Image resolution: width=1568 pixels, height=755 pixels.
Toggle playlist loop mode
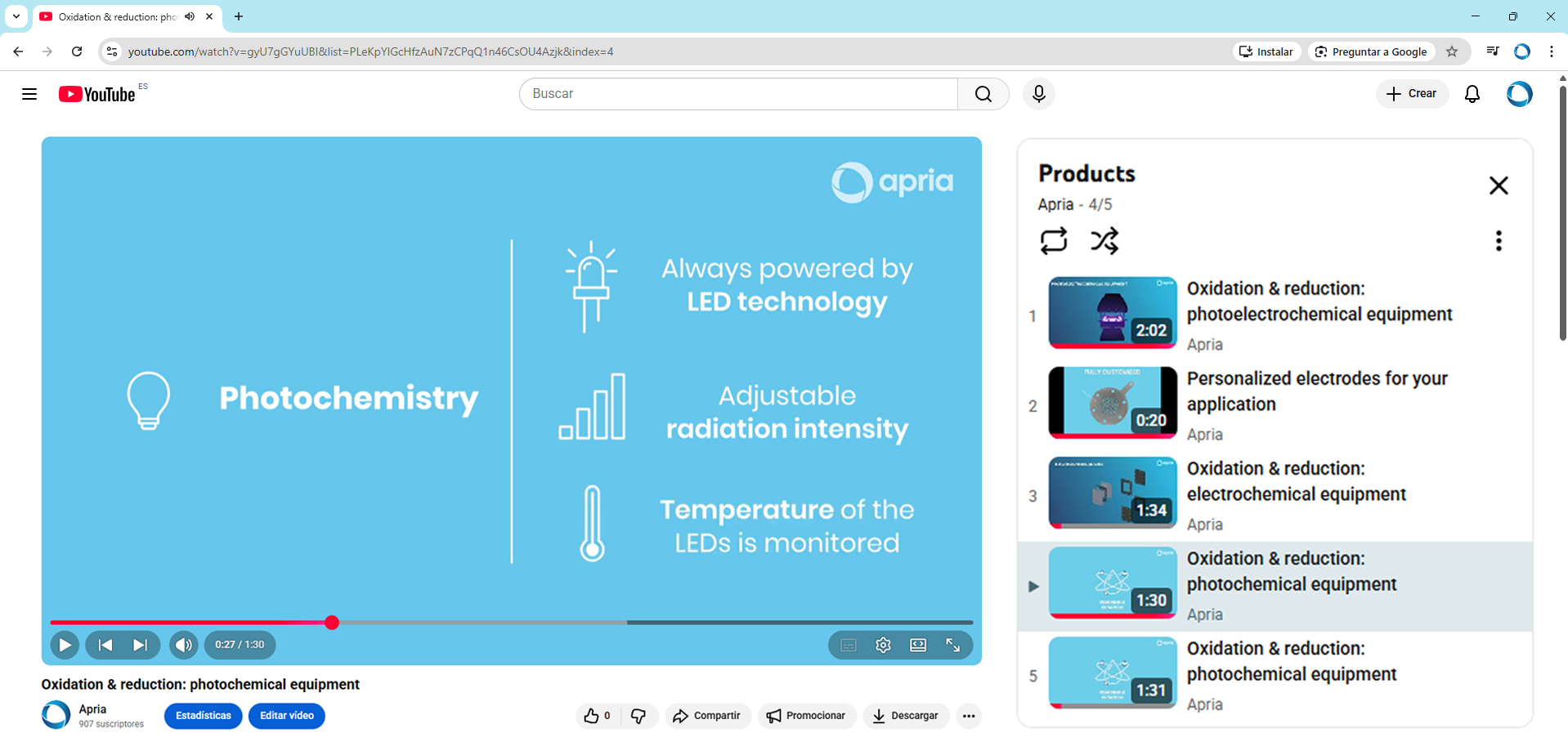(x=1053, y=241)
